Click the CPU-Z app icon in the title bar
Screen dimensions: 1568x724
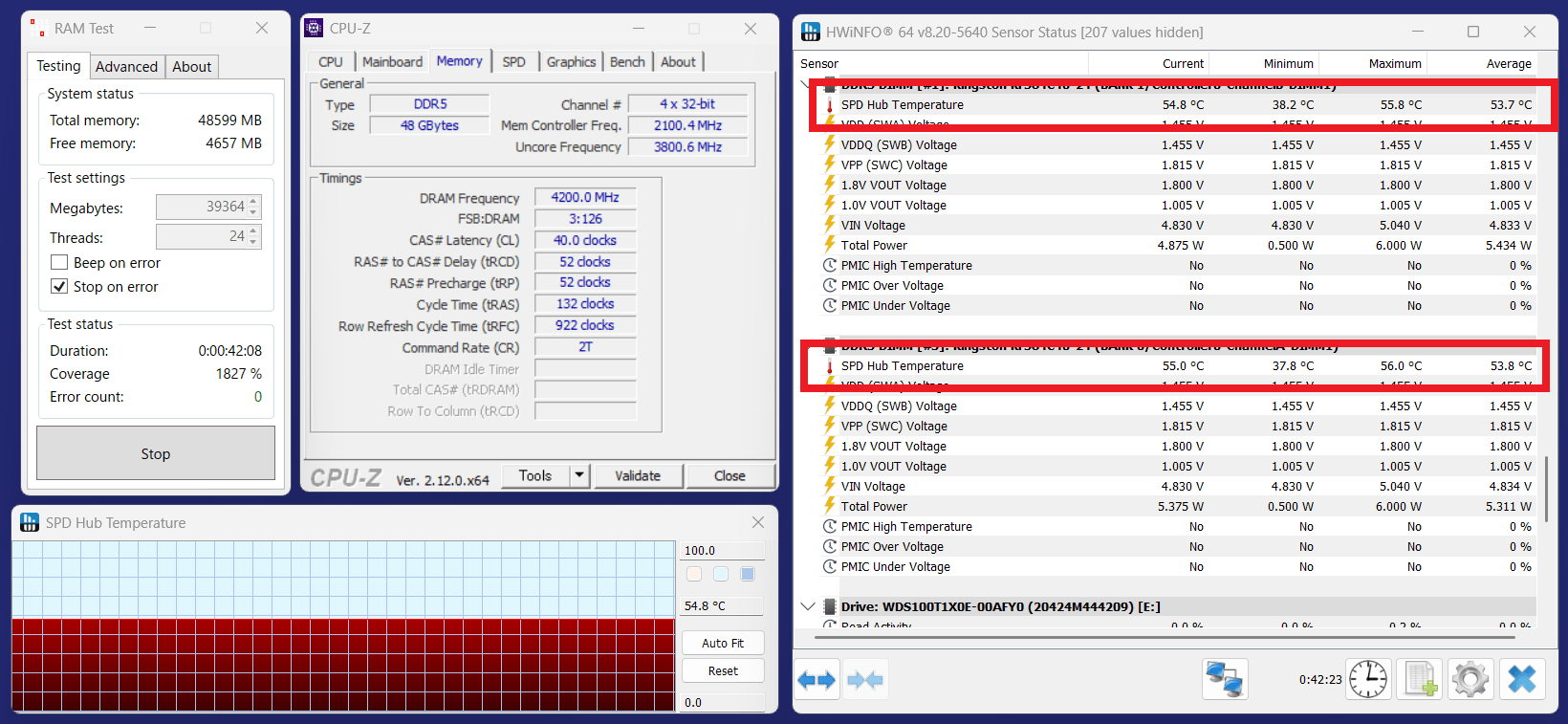pyautogui.click(x=315, y=29)
